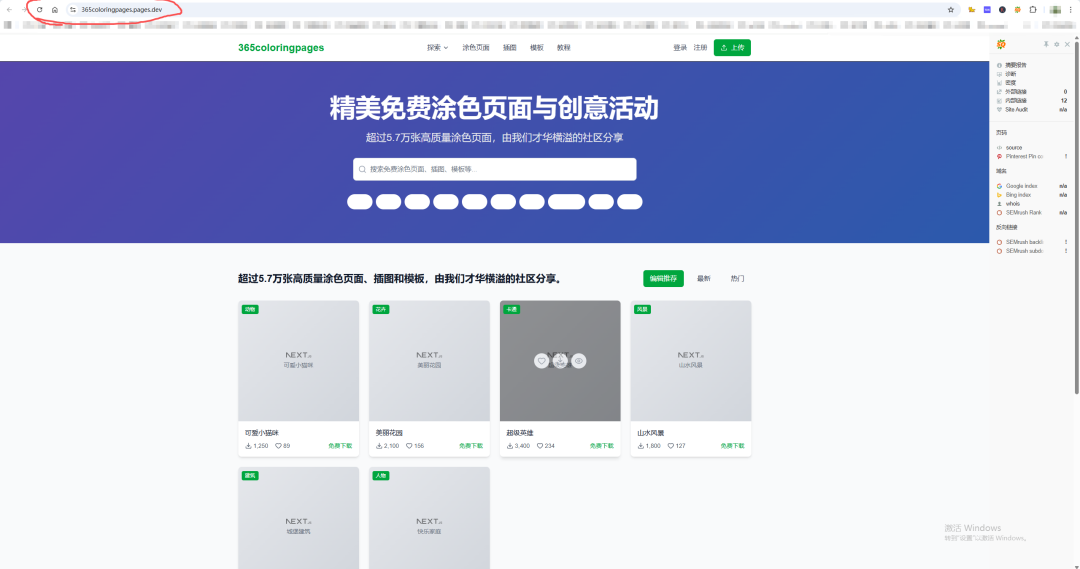This screenshot has height=569, width=1080.
Task: Click the download icon on hovered 超级英雄 thumbnail
Action: pos(560,361)
